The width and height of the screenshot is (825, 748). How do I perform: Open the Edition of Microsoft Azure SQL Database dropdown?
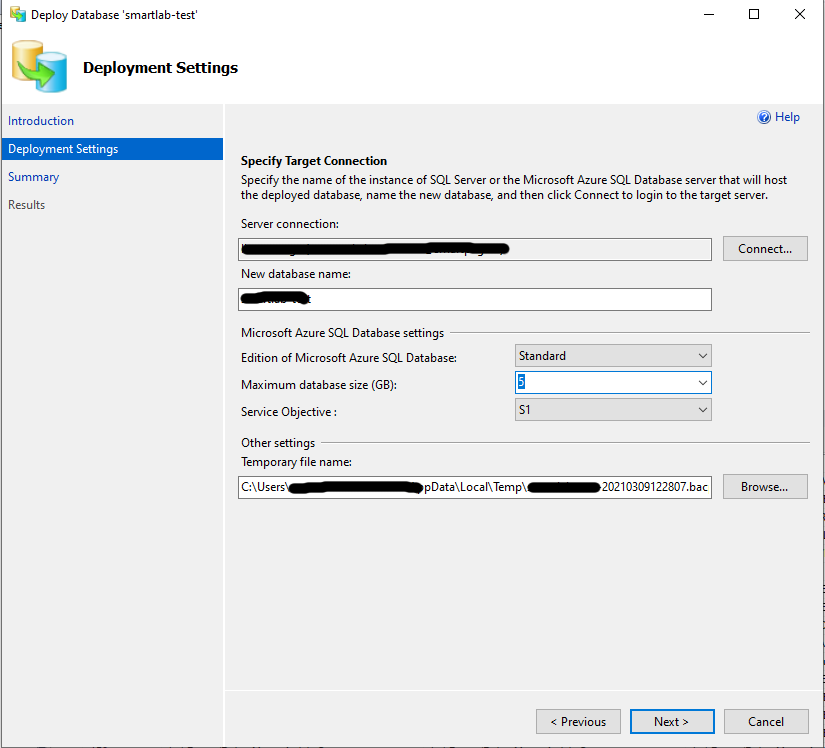pyautogui.click(x=700, y=355)
